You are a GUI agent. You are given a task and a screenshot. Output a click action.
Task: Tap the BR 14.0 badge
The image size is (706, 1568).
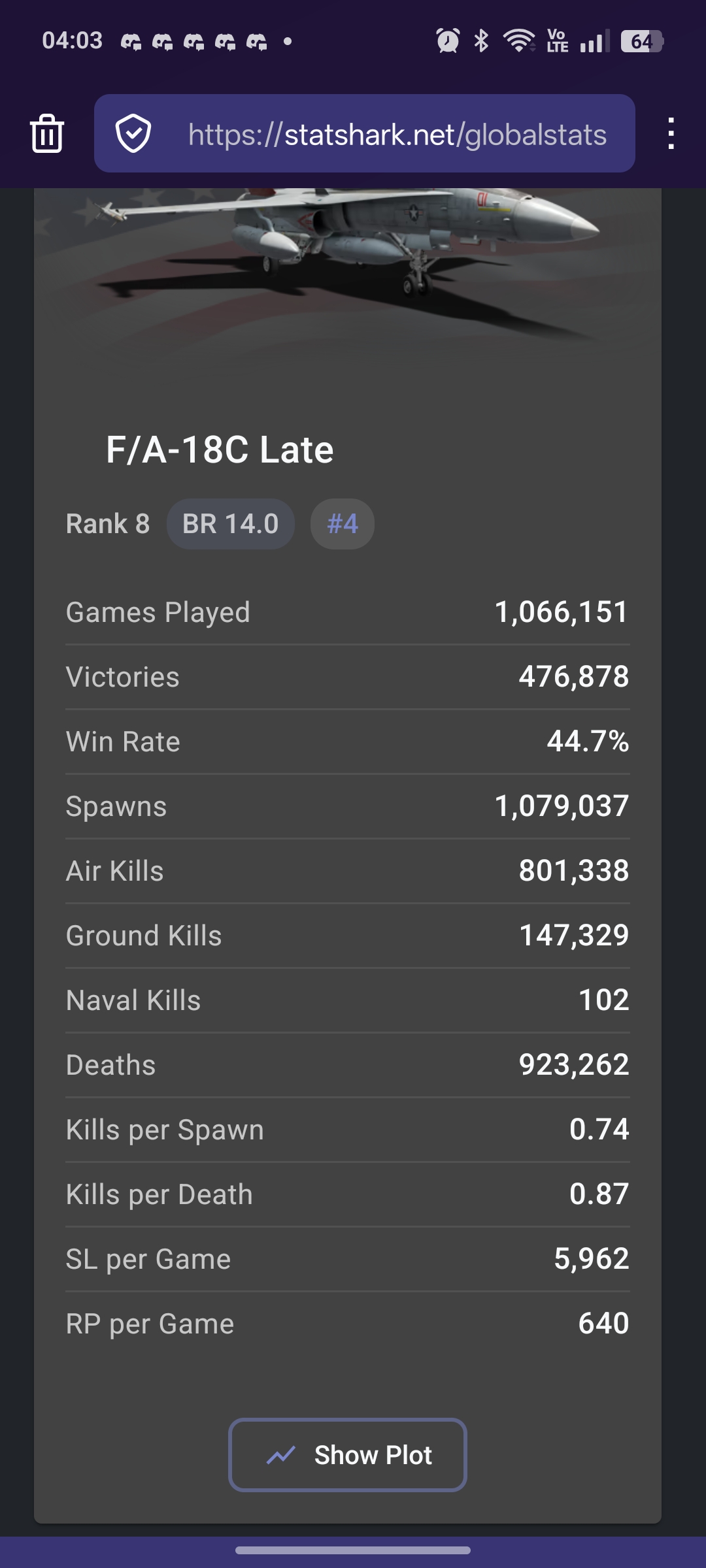click(230, 524)
